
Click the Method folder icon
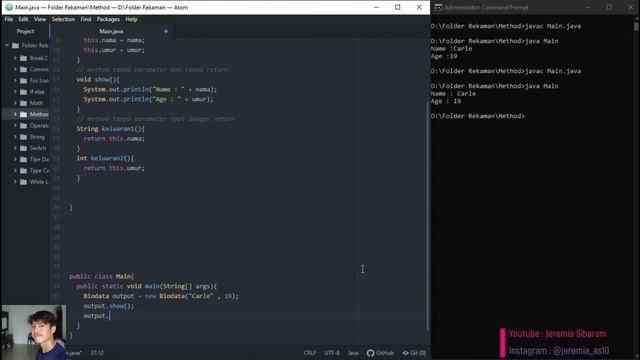[23, 114]
